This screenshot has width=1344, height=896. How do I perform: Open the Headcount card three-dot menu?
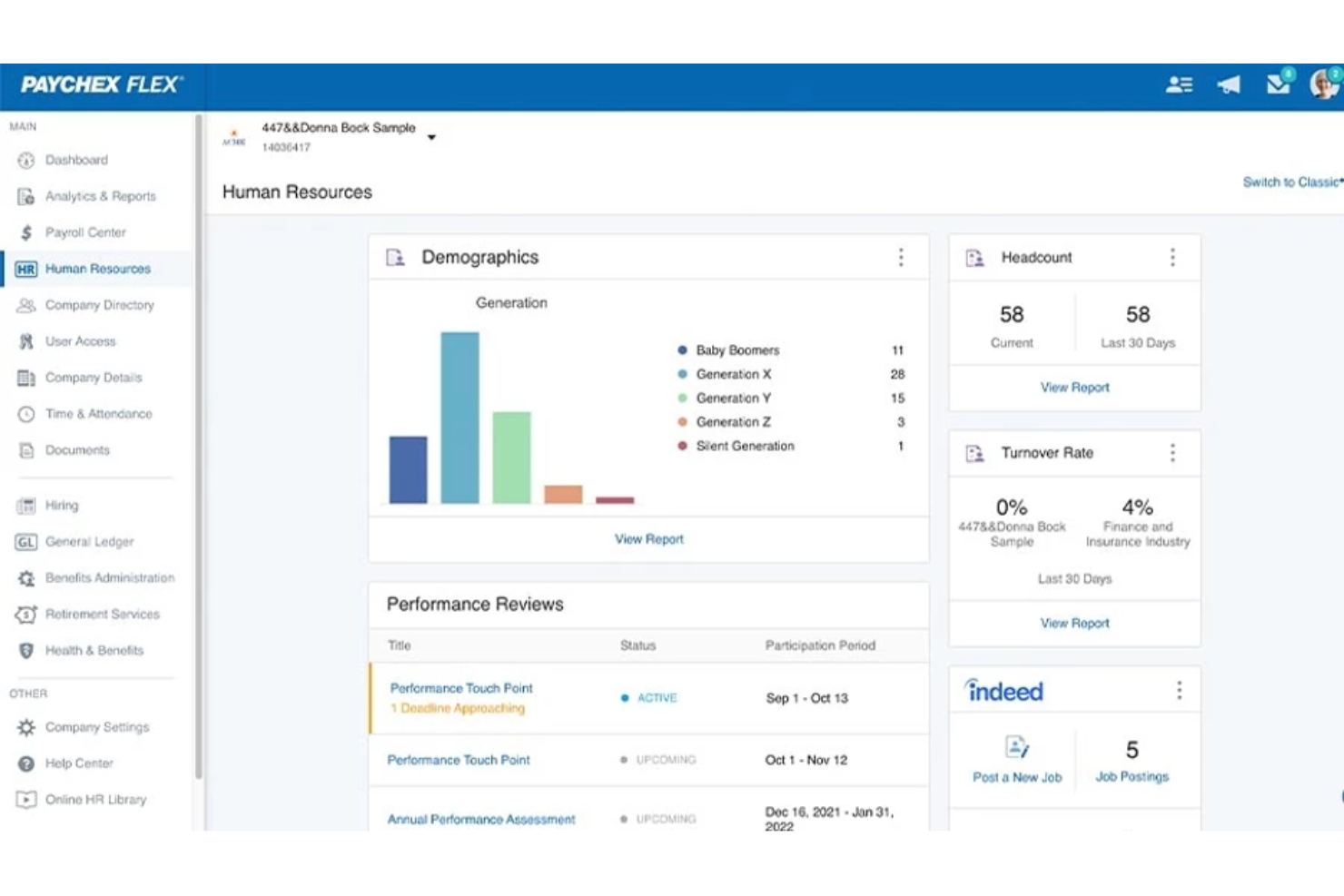1172,258
